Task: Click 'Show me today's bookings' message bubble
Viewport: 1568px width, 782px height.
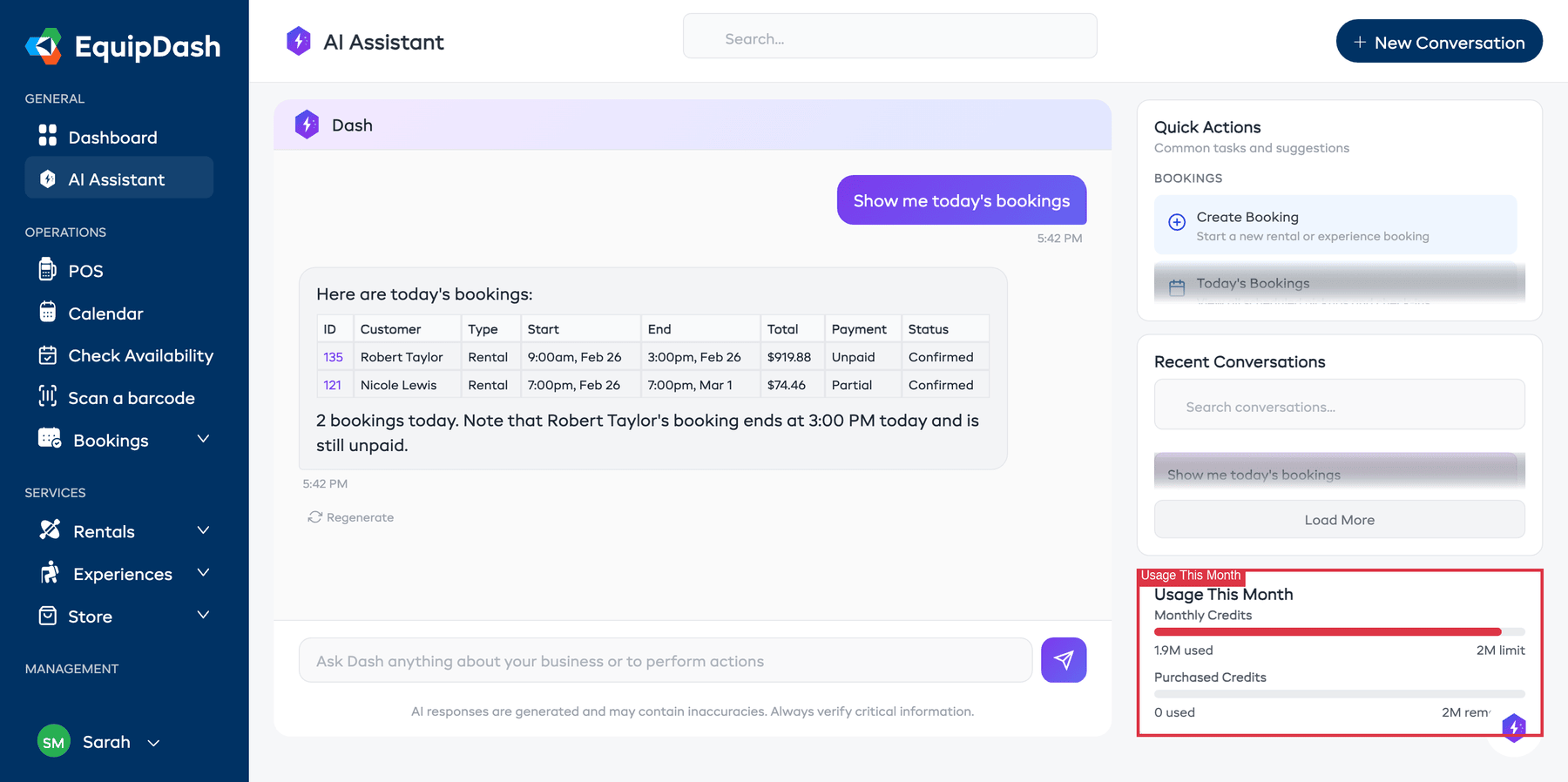Action: [962, 200]
